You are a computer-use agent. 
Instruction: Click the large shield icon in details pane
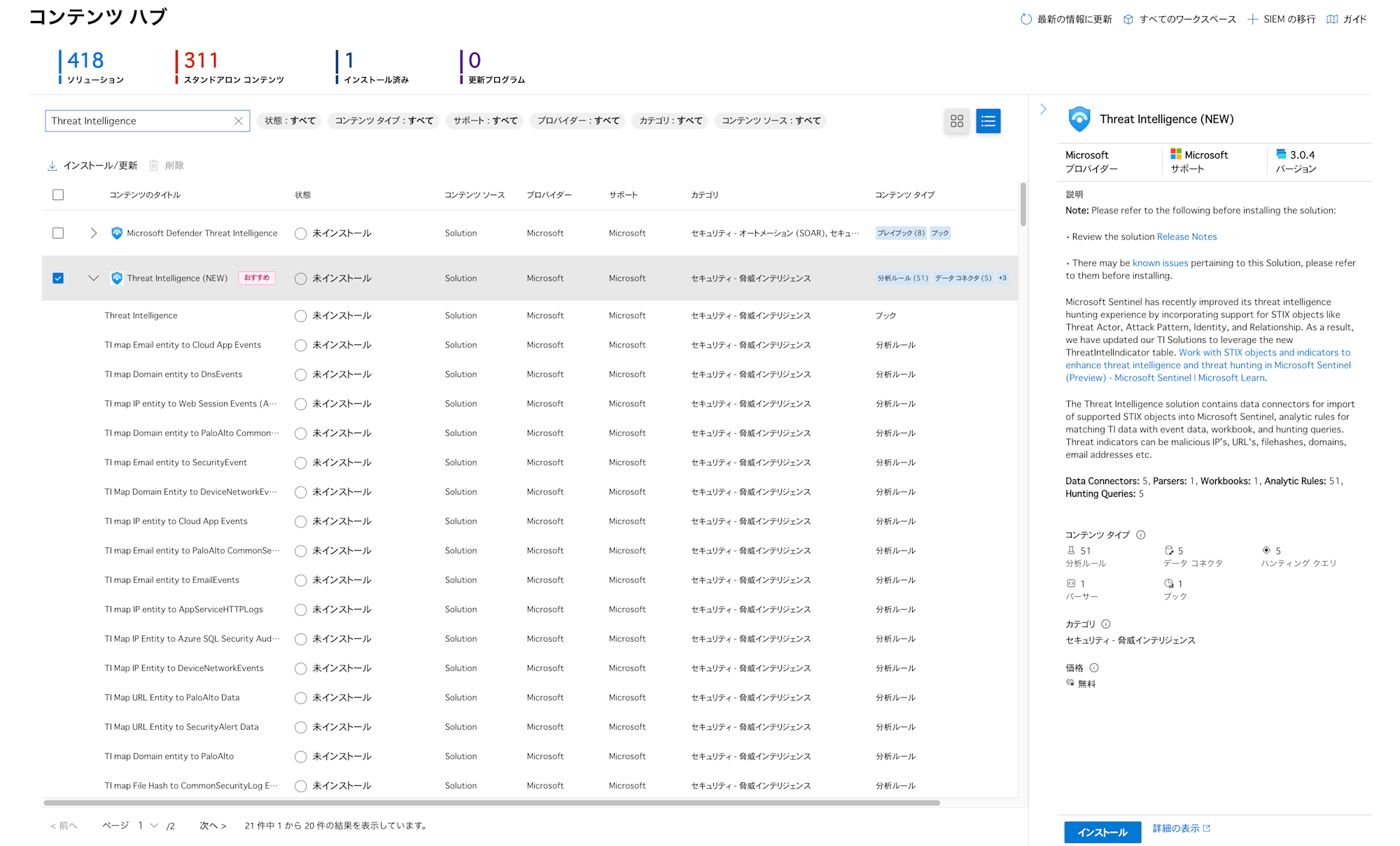click(1079, 119)
